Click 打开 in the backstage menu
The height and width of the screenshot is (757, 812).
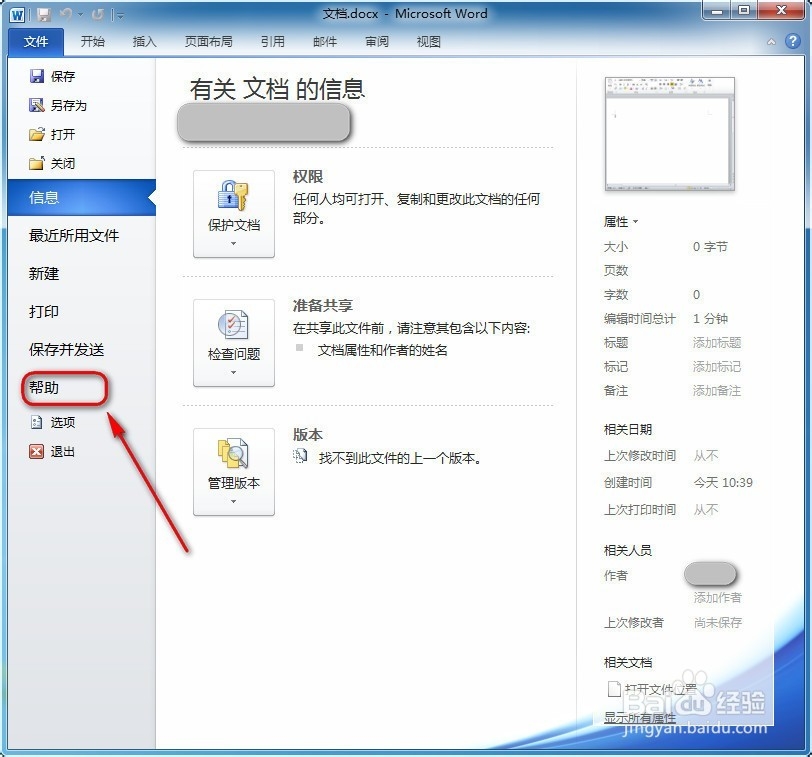pos(52,135)
